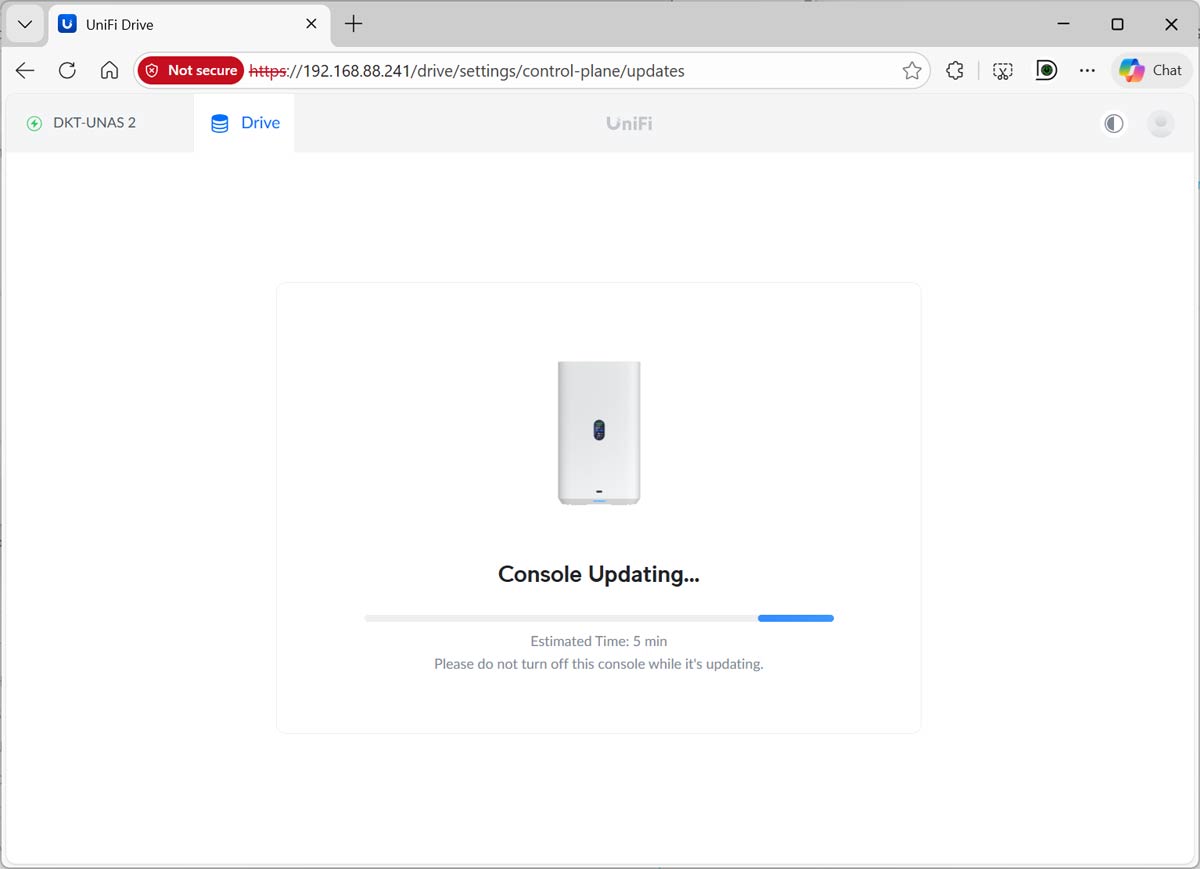This screenshot has height=869, width=1200.
Task: Expand the tab actions chevron menu
Action: click(x=25, y=24)
